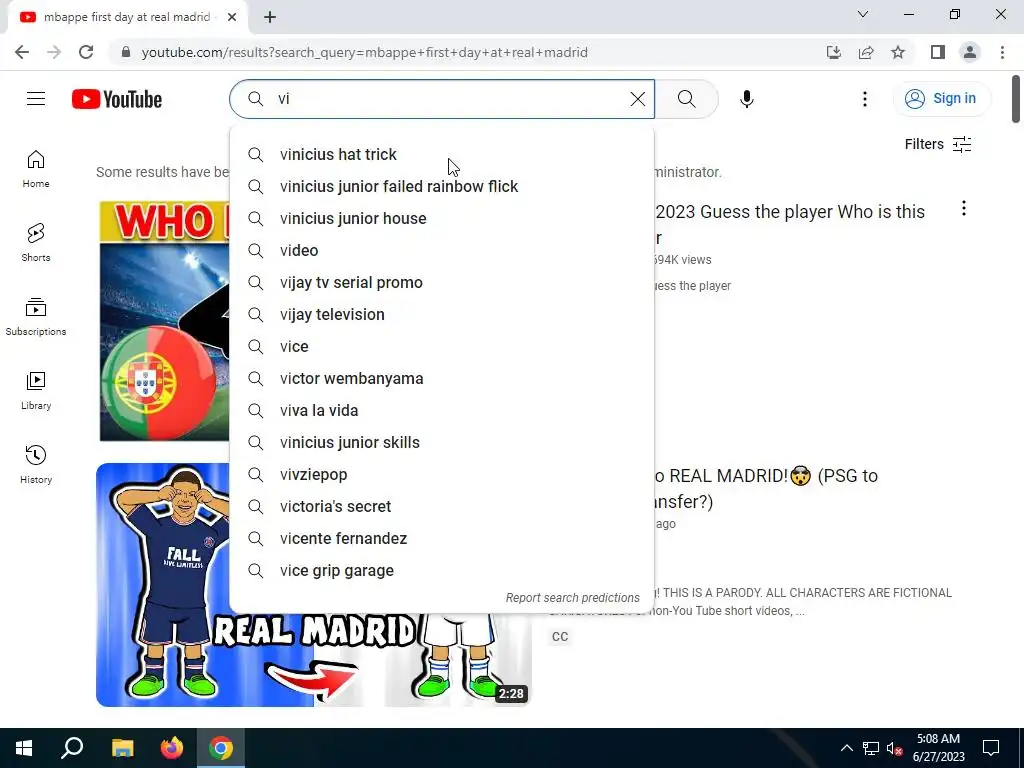Click the page vertical scrollbar

click(x=1016, y=98)
